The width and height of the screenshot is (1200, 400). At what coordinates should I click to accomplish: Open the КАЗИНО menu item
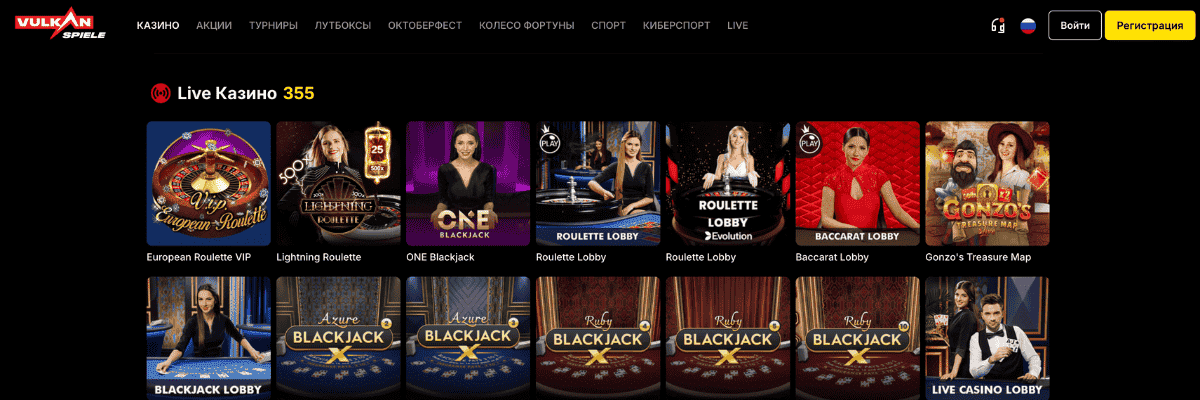158,25
